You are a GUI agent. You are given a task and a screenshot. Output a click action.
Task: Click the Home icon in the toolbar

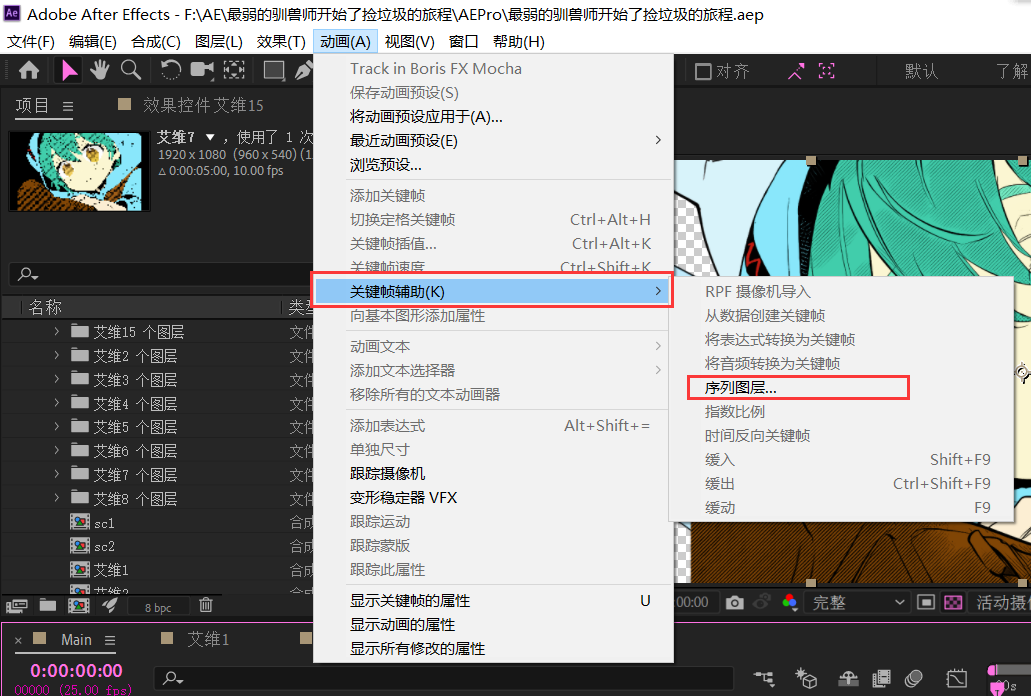29,70
